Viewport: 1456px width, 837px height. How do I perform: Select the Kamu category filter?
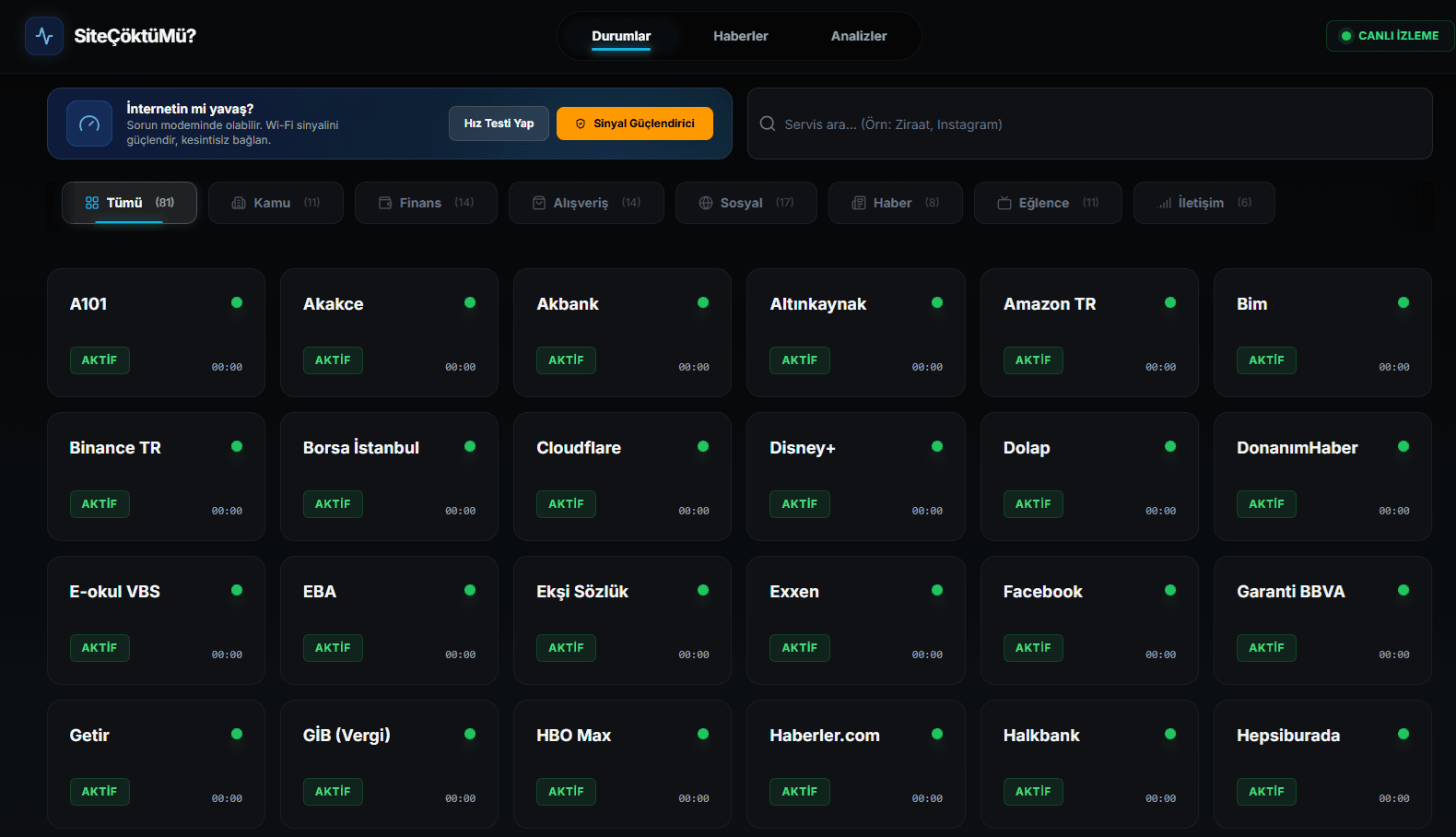pos(276,203)
